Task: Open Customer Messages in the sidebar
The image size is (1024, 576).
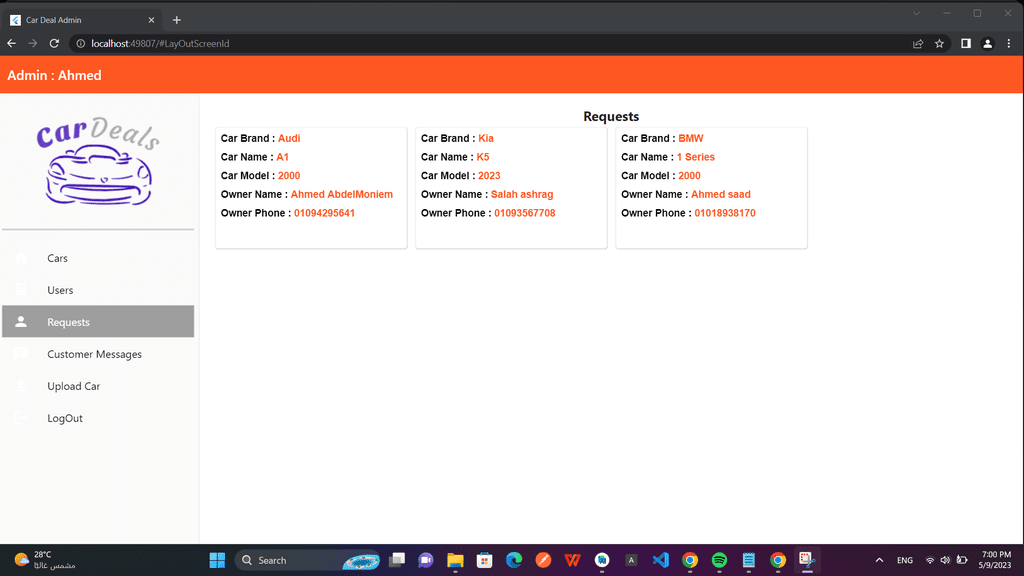Action: coord(98,354)
